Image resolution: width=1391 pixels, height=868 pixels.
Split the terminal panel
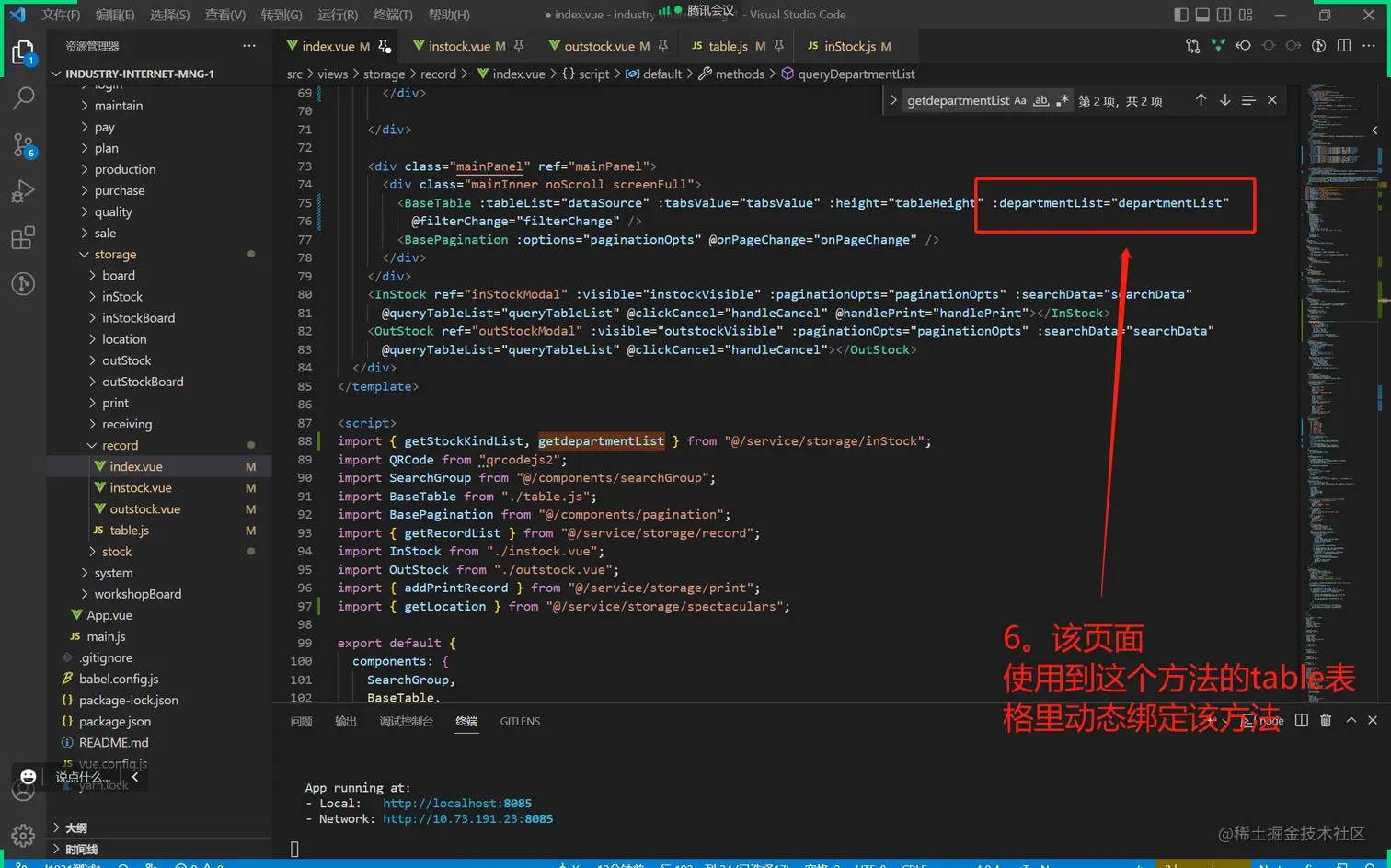(x=1302, y=721)
